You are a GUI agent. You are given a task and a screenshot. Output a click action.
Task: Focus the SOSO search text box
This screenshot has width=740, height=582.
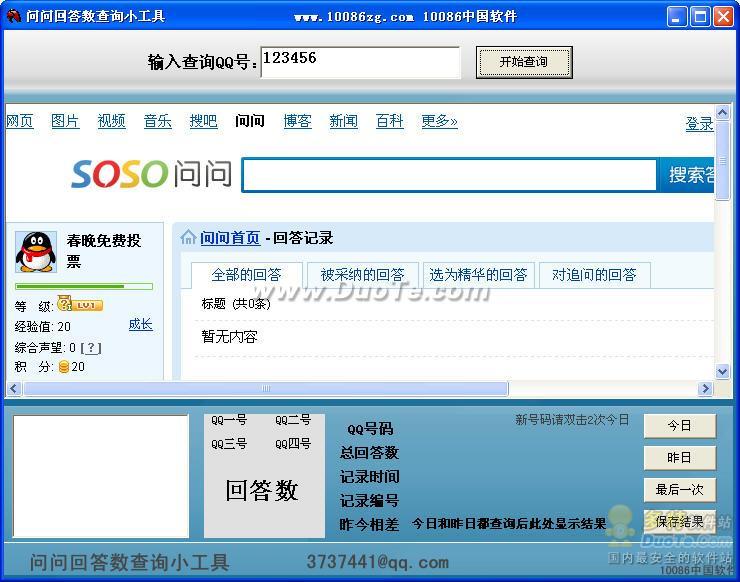[x=449, y=175]
